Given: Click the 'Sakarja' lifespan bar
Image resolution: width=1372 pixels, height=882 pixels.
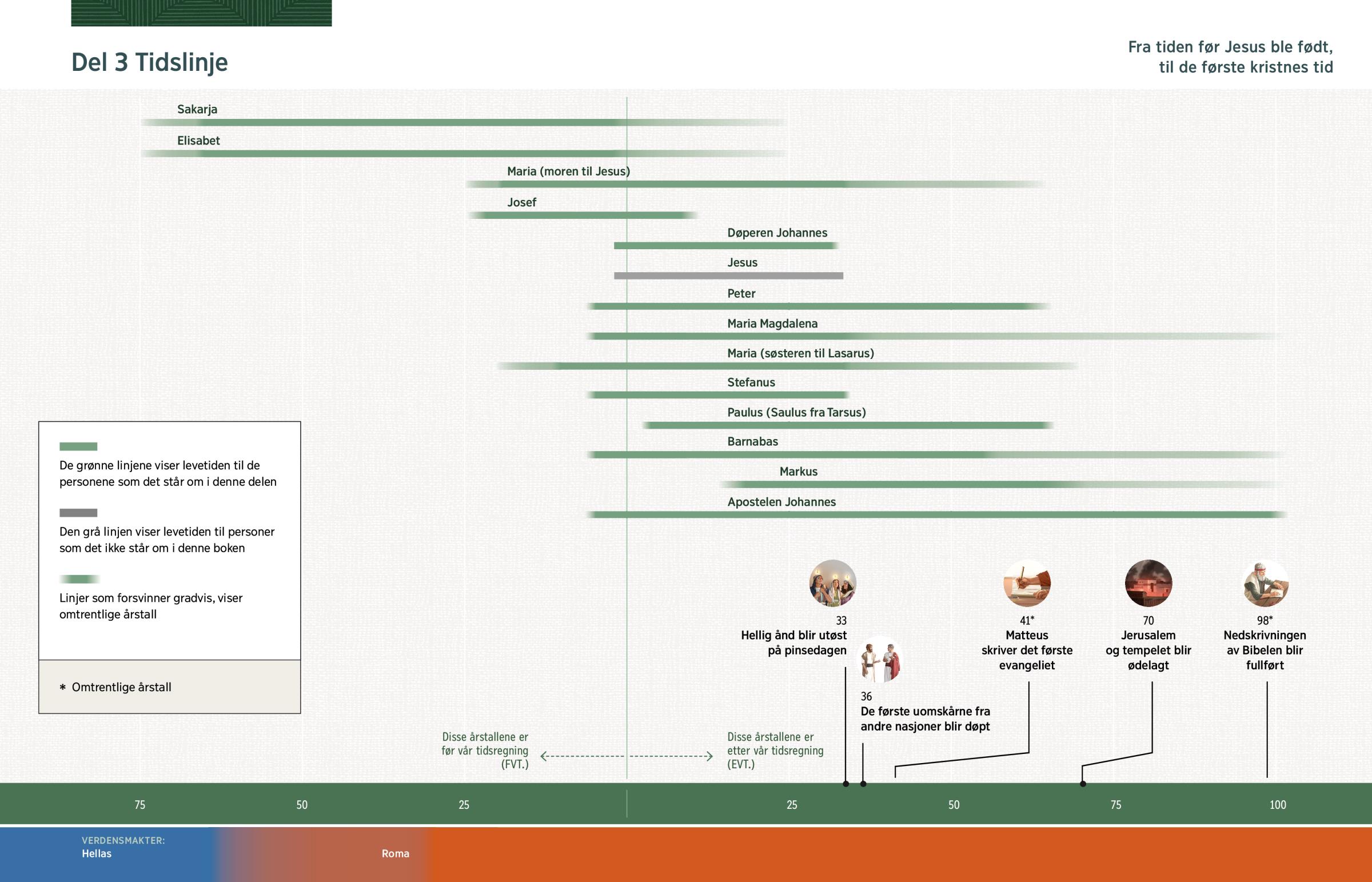Looking at the screenshot, I should [x=401, y=122].
